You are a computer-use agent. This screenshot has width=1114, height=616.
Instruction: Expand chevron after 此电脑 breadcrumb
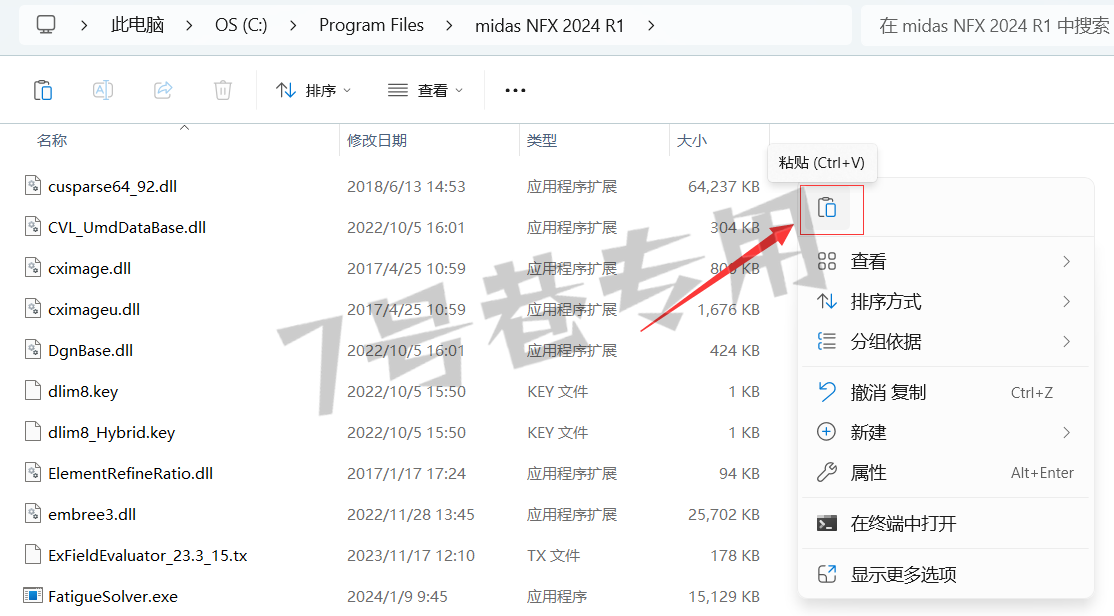(x=189, y=26)
